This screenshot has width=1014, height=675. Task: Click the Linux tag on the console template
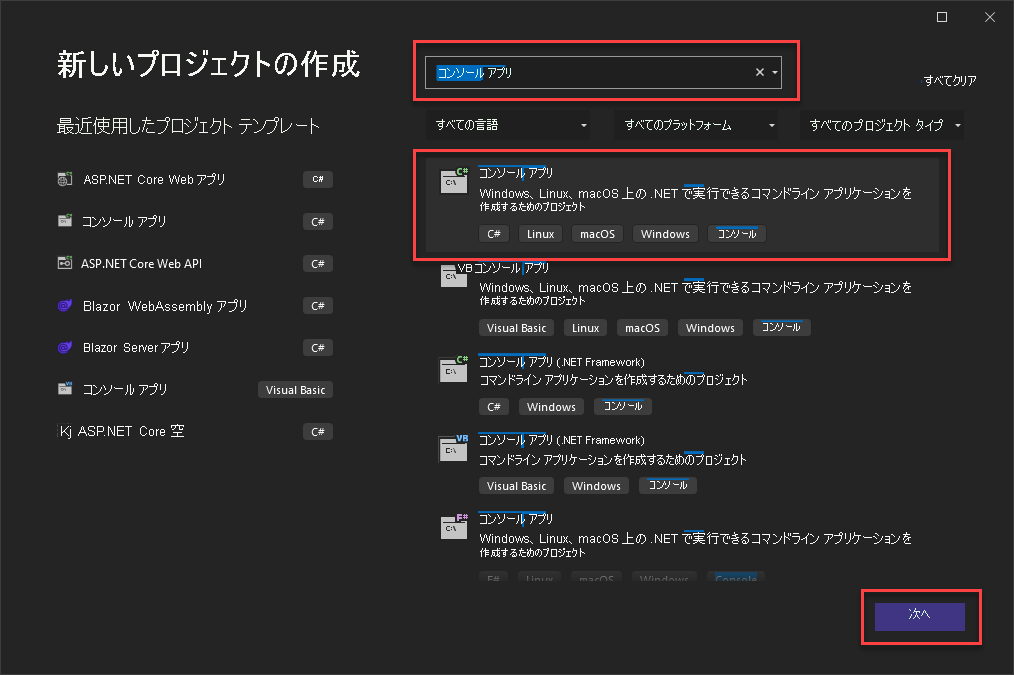pyautogui.click(x=539, y=233)
